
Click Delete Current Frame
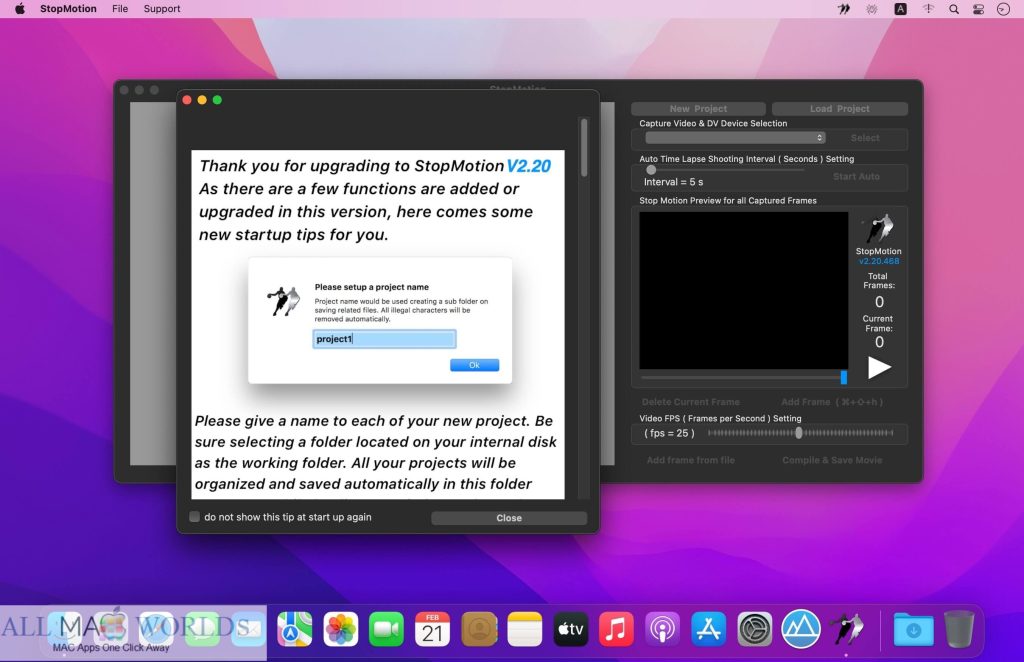[690, 402]
